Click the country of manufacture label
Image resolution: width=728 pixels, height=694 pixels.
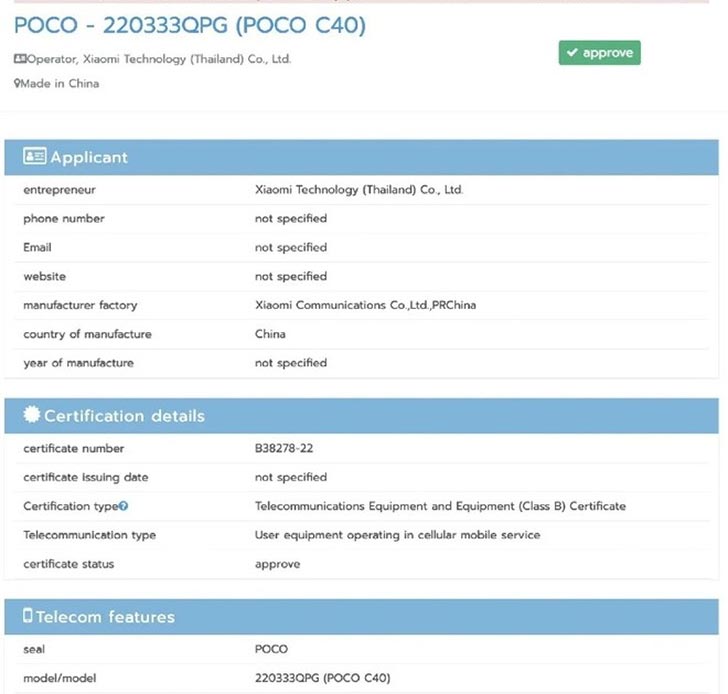(87, 334)
